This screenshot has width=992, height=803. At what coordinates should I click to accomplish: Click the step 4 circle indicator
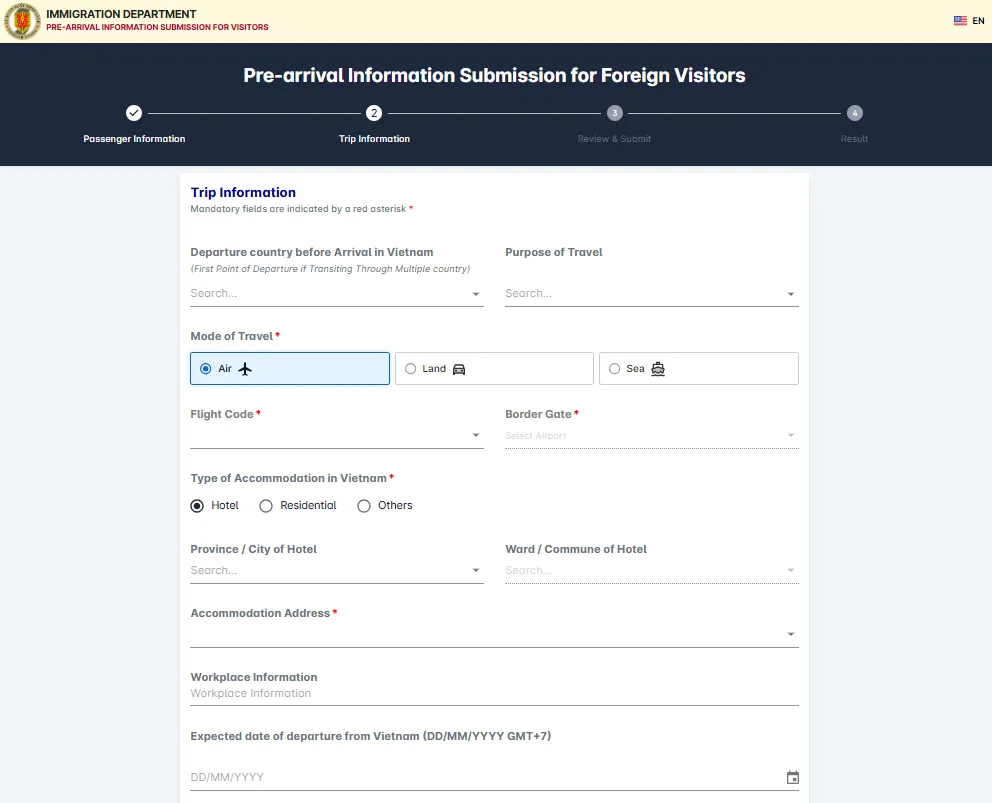click(855, 113)
